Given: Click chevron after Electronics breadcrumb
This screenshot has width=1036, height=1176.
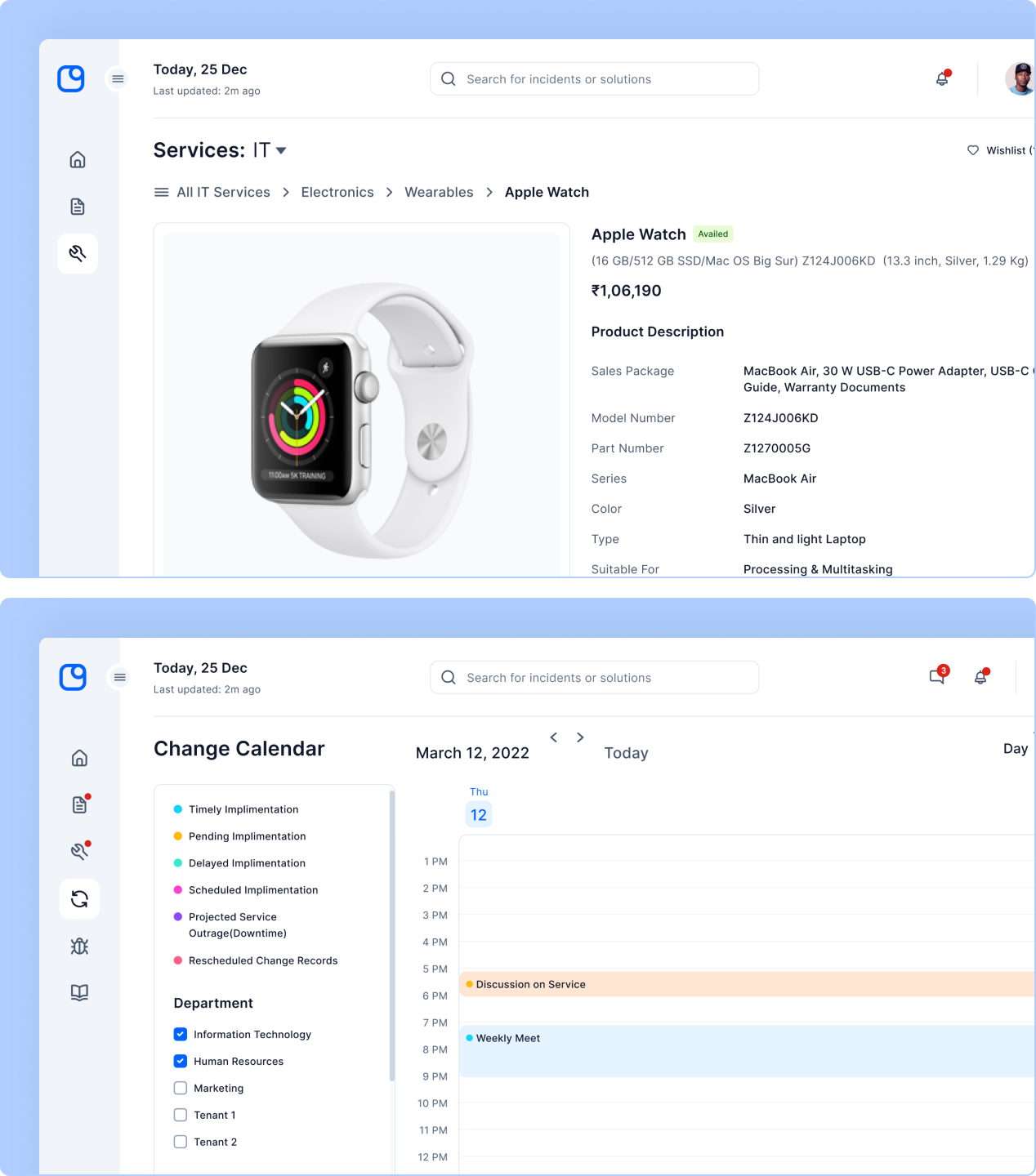Looking at the screenshot, I should [389, 193].
